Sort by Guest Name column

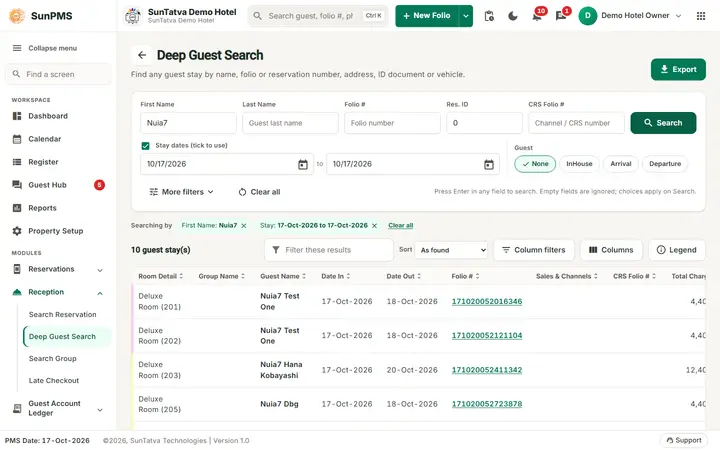(x=283, y=276)
